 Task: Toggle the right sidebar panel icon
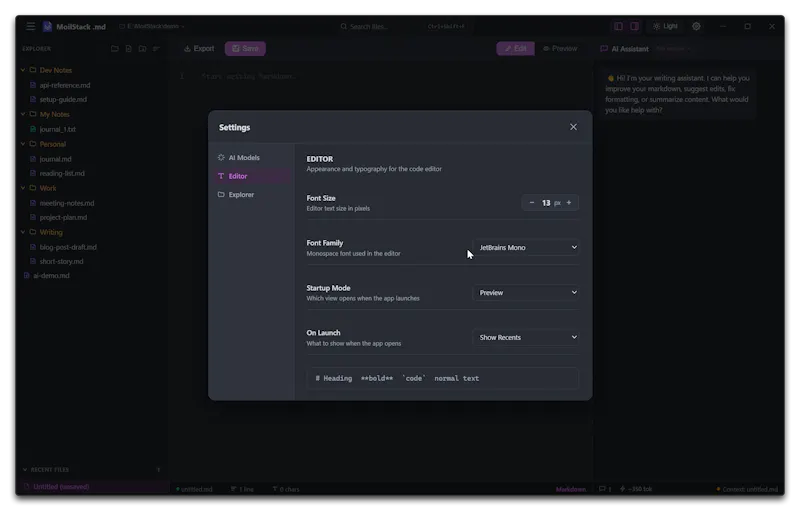[x=634, y=26]
